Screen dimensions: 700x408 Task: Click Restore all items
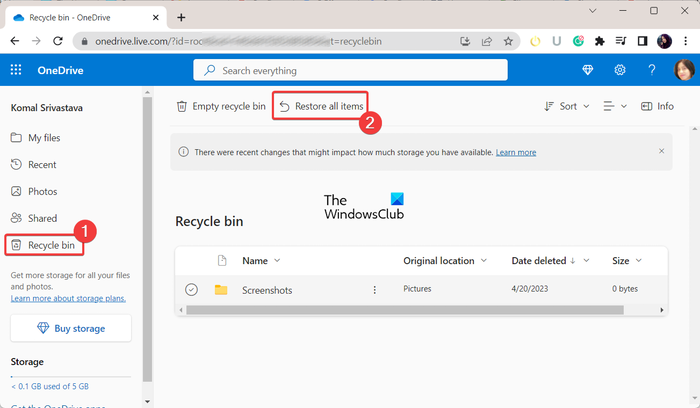(321, 106)
